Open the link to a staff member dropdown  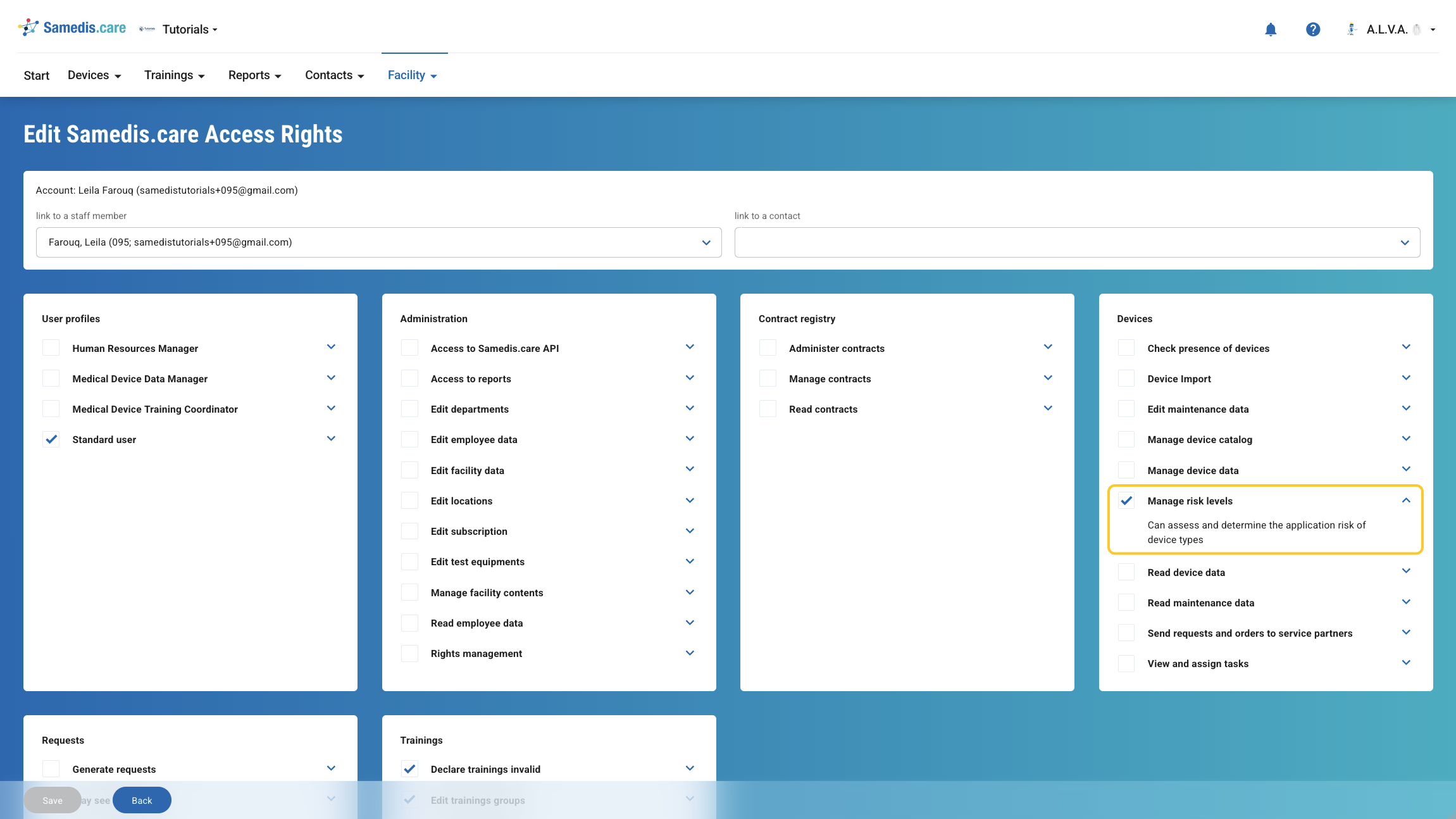[378, 242]
